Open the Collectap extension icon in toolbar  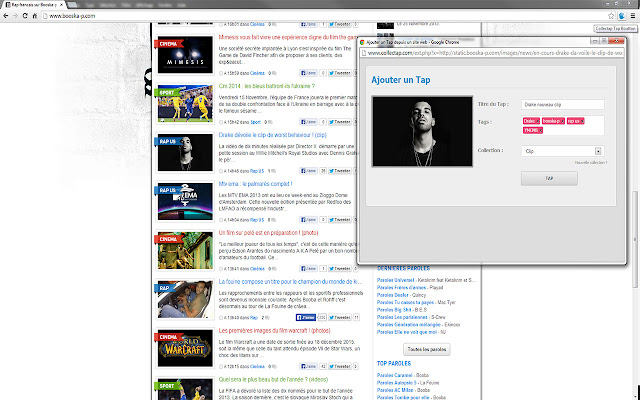622,16
